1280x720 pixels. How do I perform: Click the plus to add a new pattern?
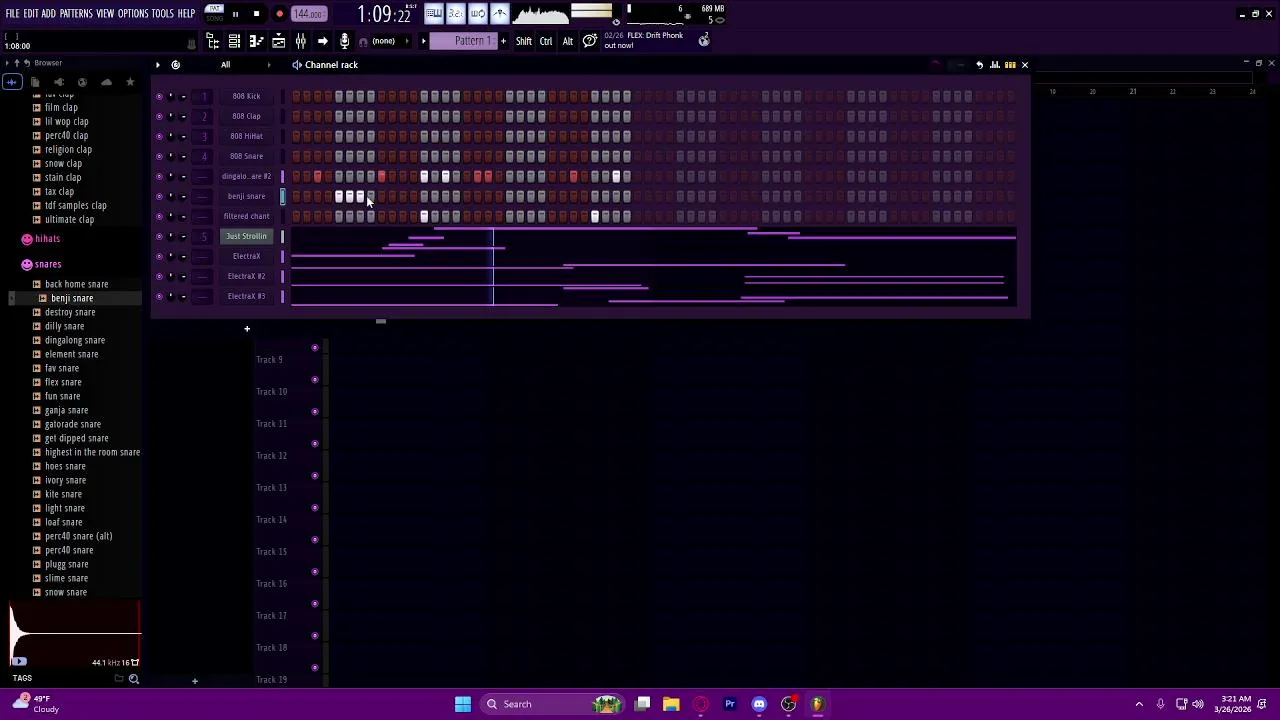pos(503,41)
